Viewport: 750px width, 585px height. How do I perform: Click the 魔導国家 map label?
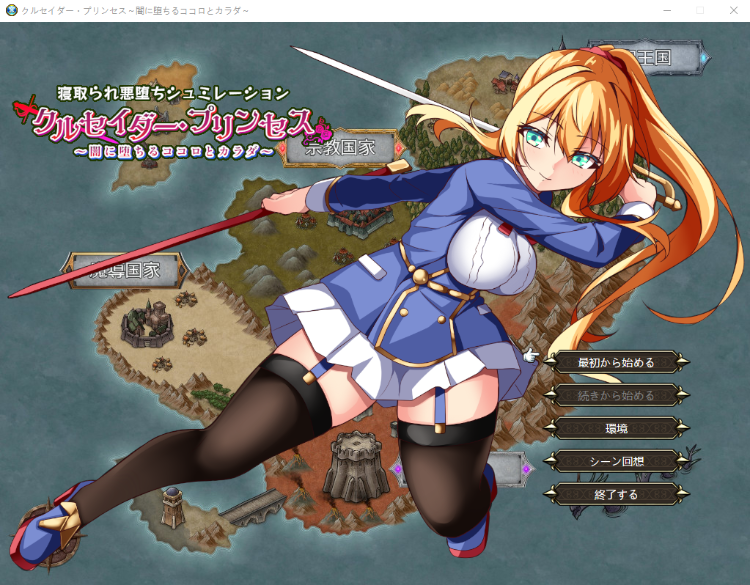[125, 271]
